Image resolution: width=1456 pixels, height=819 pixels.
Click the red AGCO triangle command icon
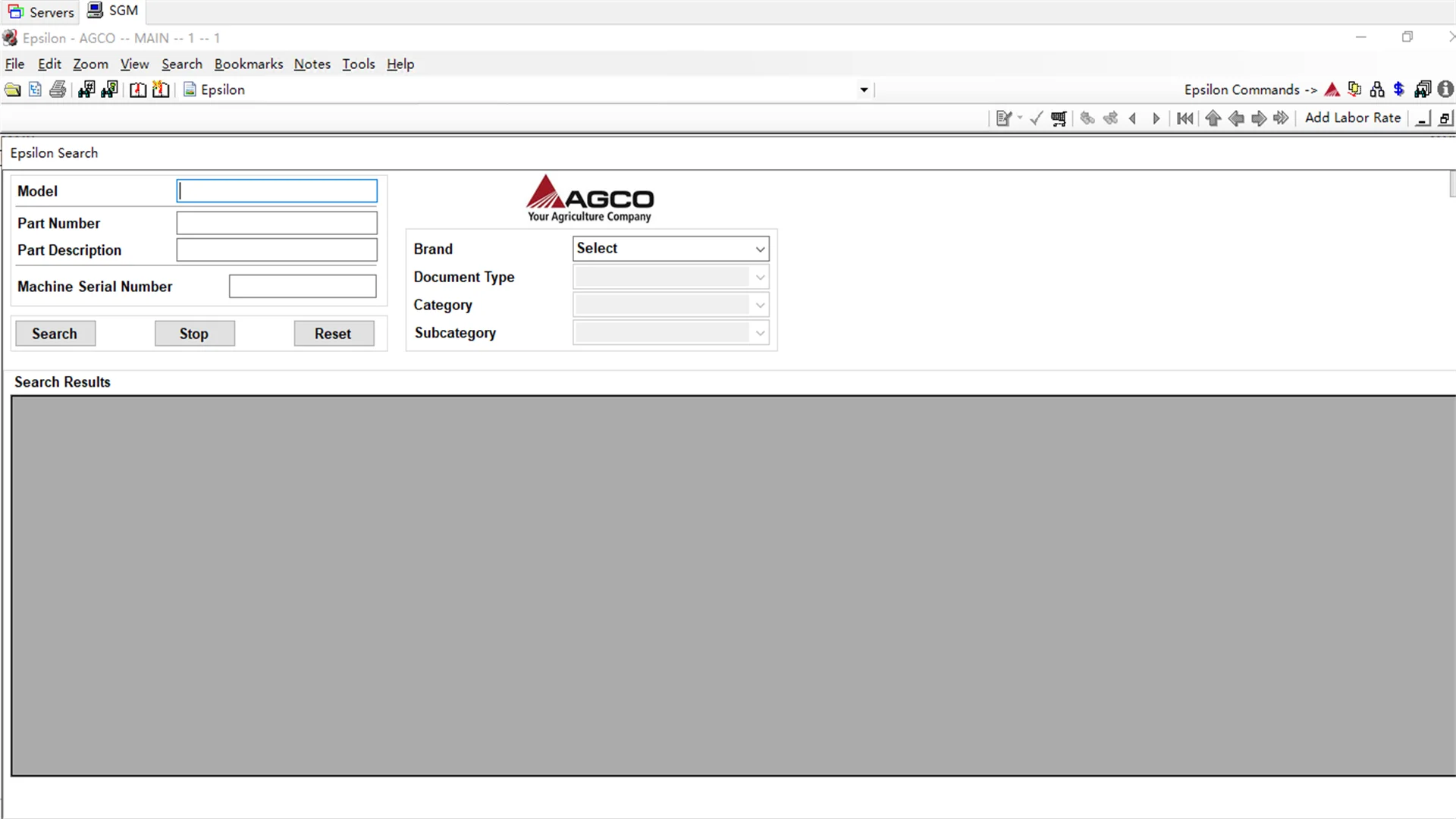(x=1332, y=89)
